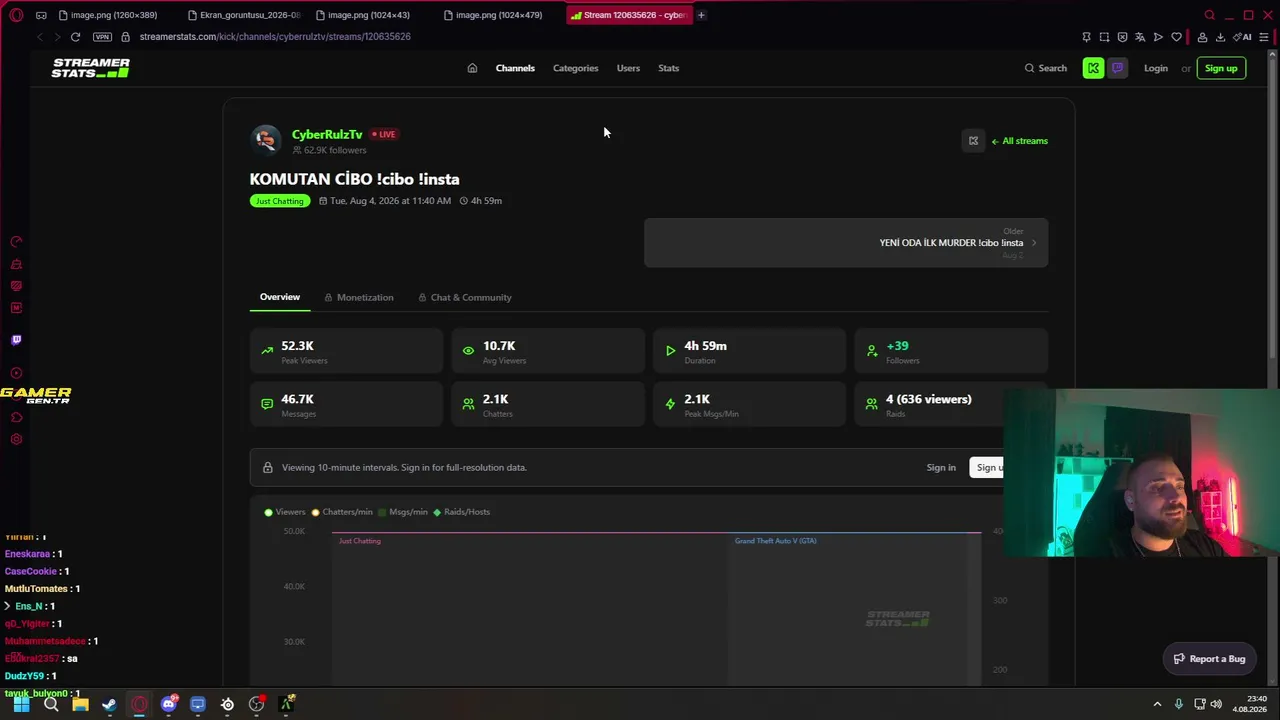Open the Opera sidebar player icon
The image size is (1280, 720).
(x=16, y=373)
